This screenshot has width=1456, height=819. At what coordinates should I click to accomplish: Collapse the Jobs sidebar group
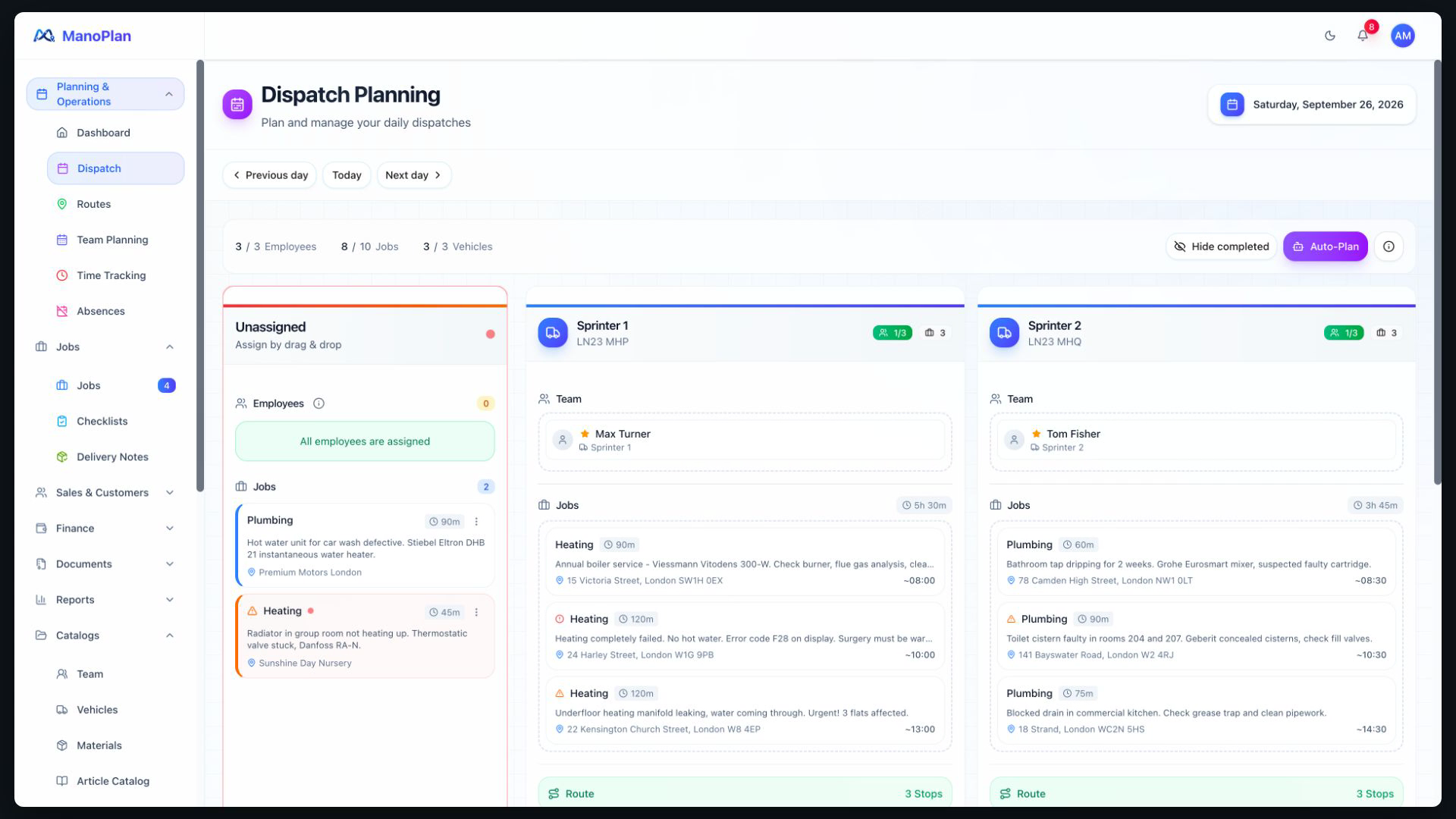[105, 347]
